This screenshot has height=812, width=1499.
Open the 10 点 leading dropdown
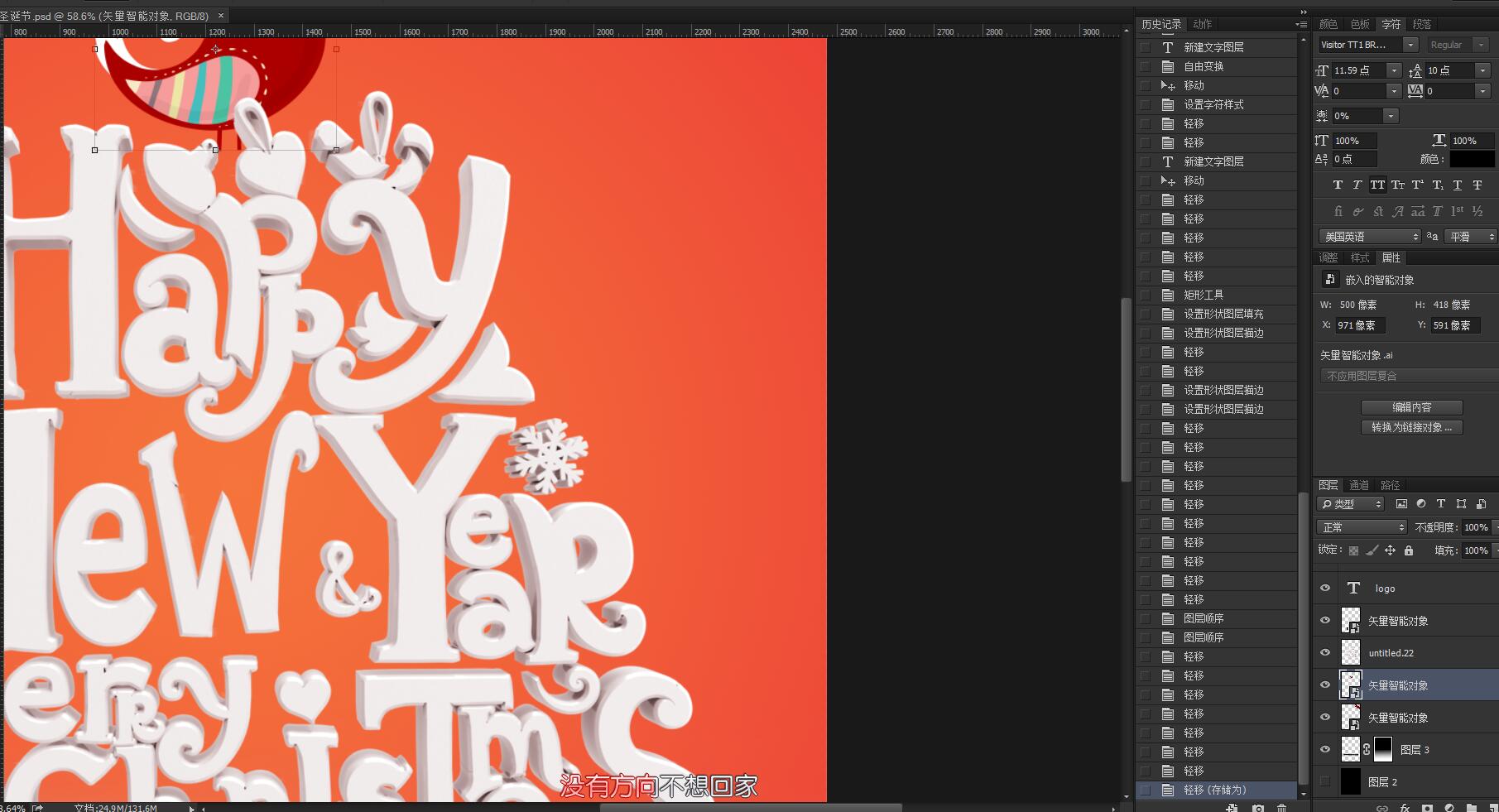pos(1483,70)
